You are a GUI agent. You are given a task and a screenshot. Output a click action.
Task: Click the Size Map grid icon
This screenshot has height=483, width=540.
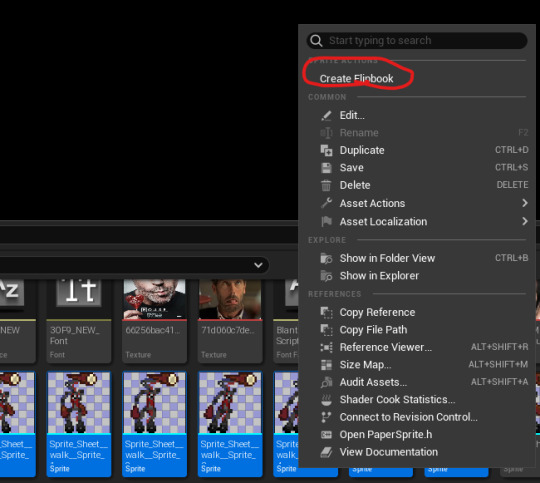(x=326, y=365)
